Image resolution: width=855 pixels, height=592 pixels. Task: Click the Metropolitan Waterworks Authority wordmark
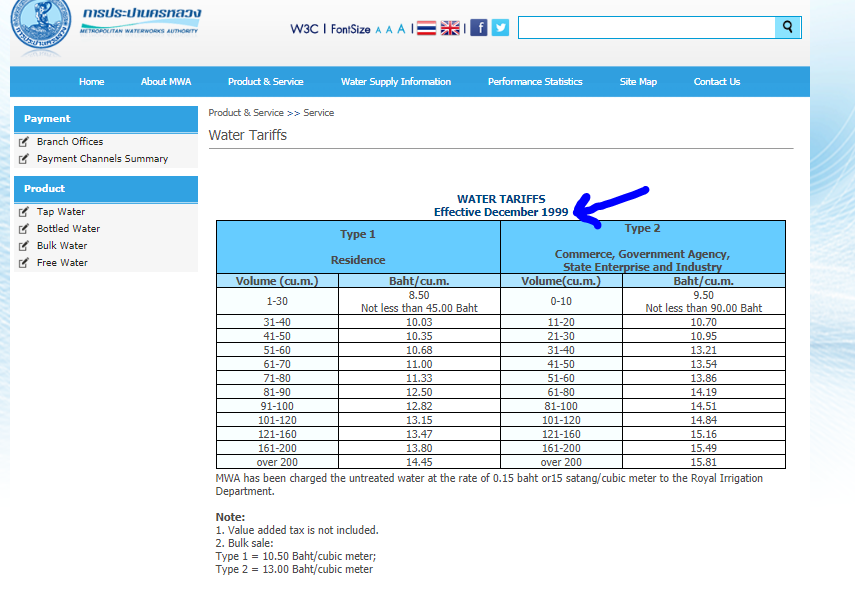click(x=141, y=20)
